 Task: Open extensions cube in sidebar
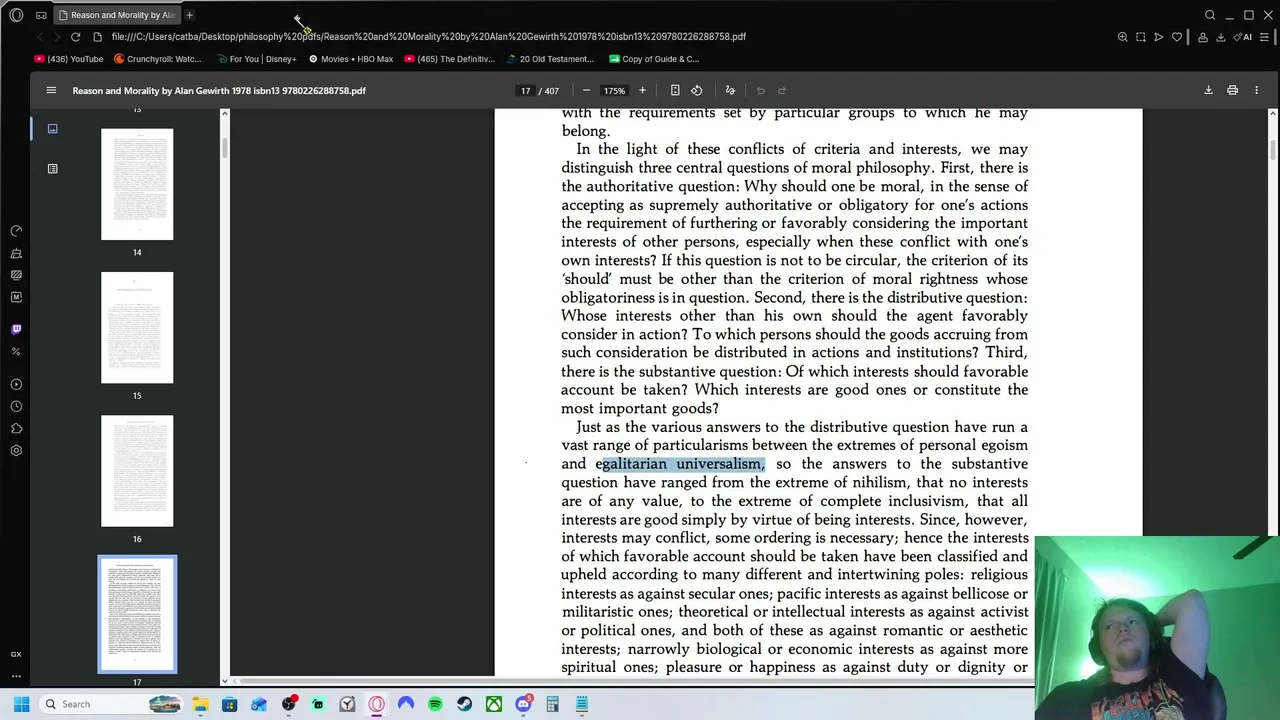coord(16,428)
